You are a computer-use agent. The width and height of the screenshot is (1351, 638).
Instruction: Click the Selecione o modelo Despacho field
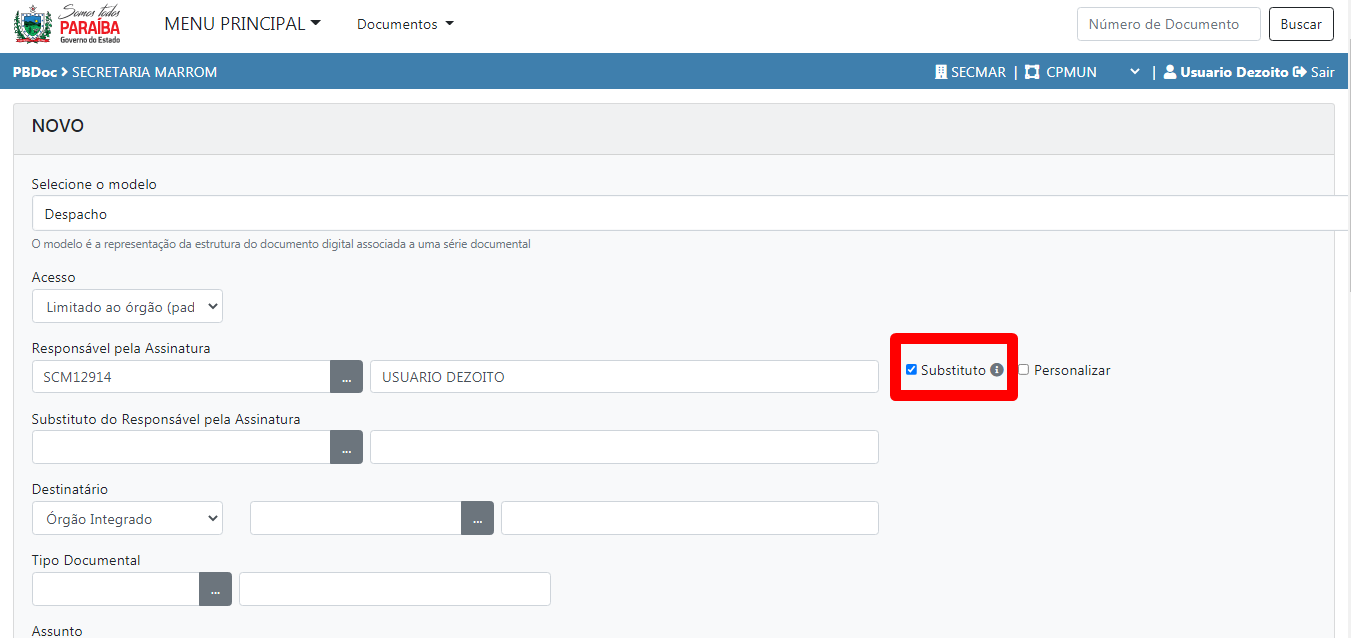click(690, 214)
